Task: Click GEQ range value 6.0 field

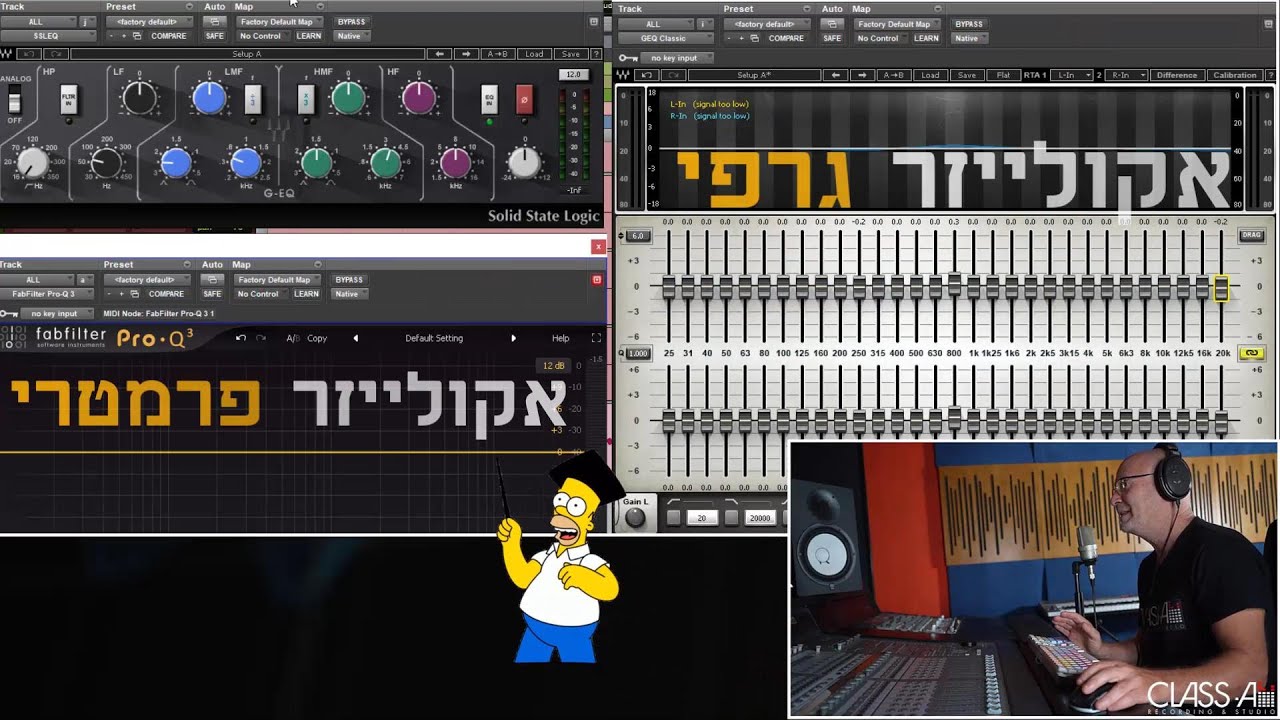Action: [x=637, y=236]
